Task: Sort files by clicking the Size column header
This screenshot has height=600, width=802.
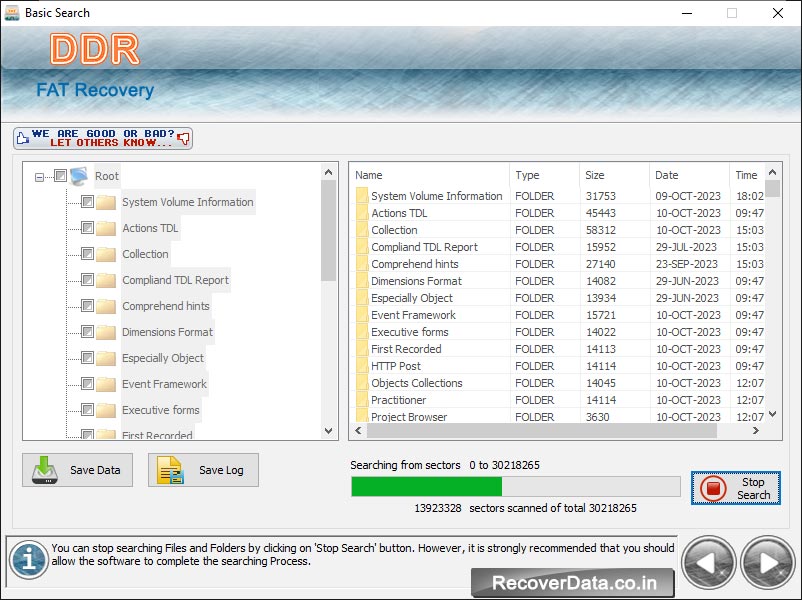Action: point(608,174)
